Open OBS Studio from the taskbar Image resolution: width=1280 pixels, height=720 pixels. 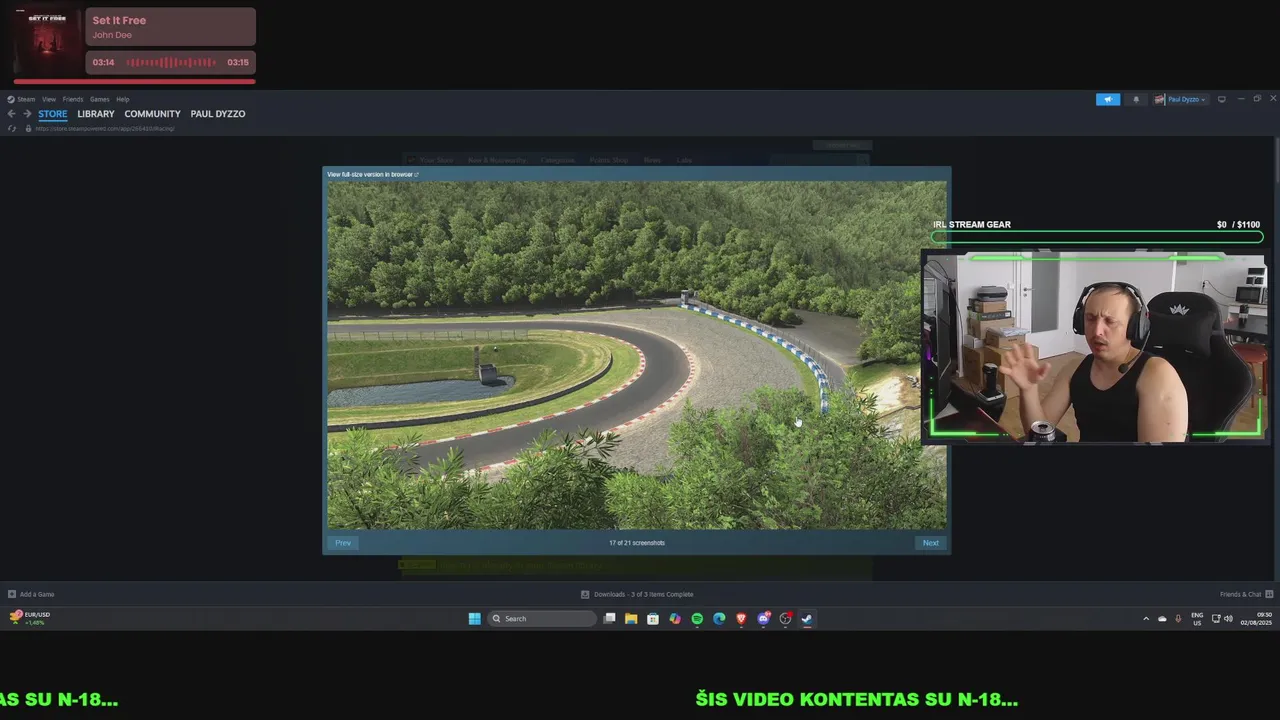(785, 618)
